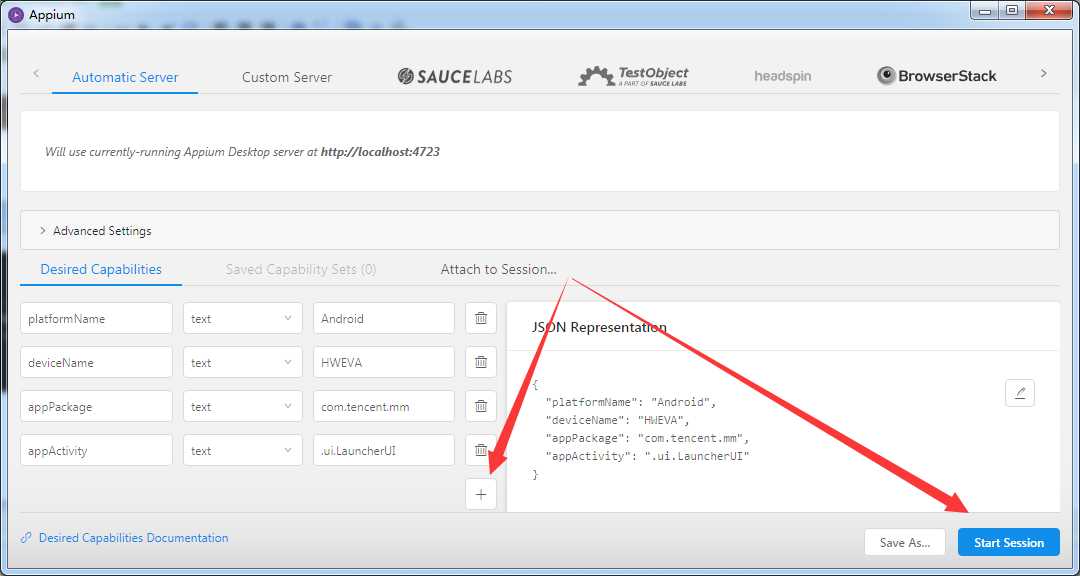
Task: Show more server tabs with right chevron
Action: (x=1043, y=74)
